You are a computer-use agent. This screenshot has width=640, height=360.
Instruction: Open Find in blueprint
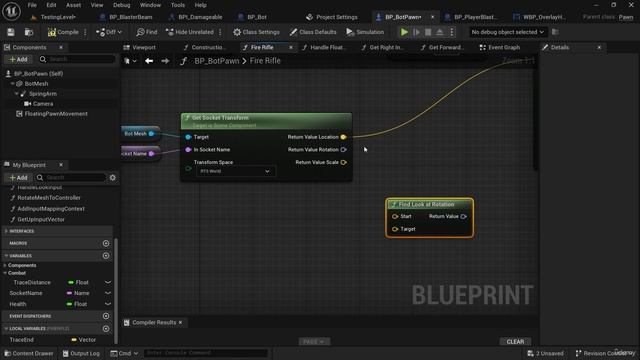147,32
